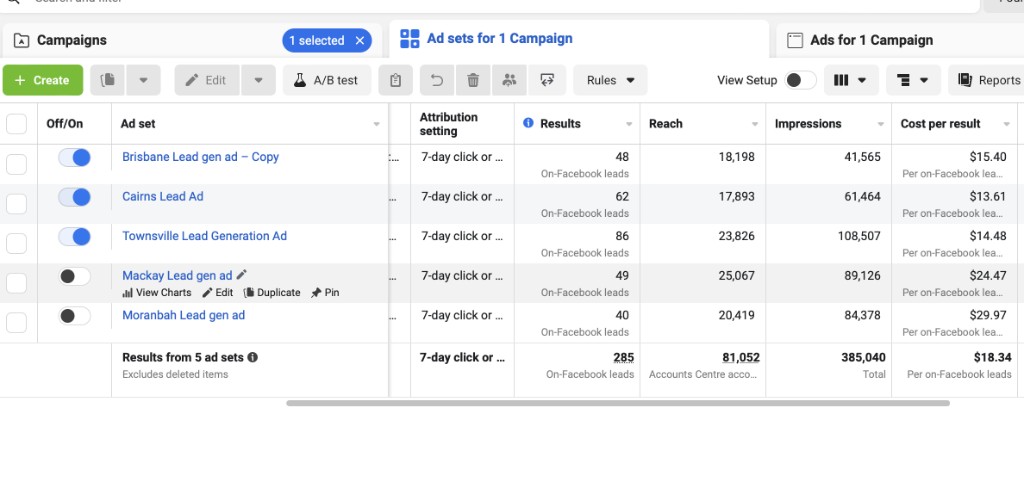Click the total results value 285
The image size is (1024, 482).
624,357
